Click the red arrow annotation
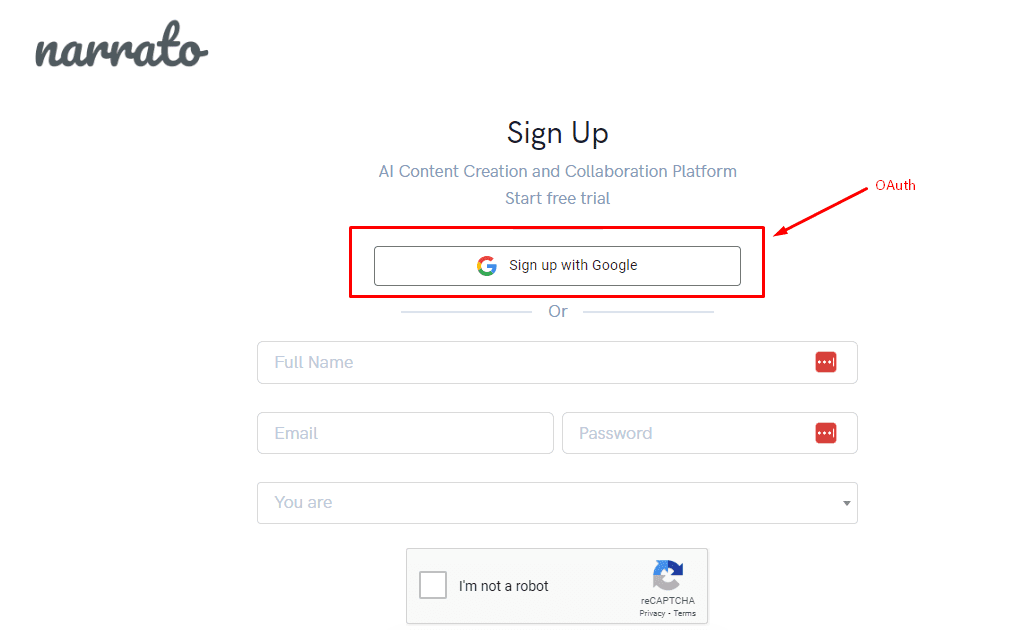The image size is (1017, 630). (820, 212)
